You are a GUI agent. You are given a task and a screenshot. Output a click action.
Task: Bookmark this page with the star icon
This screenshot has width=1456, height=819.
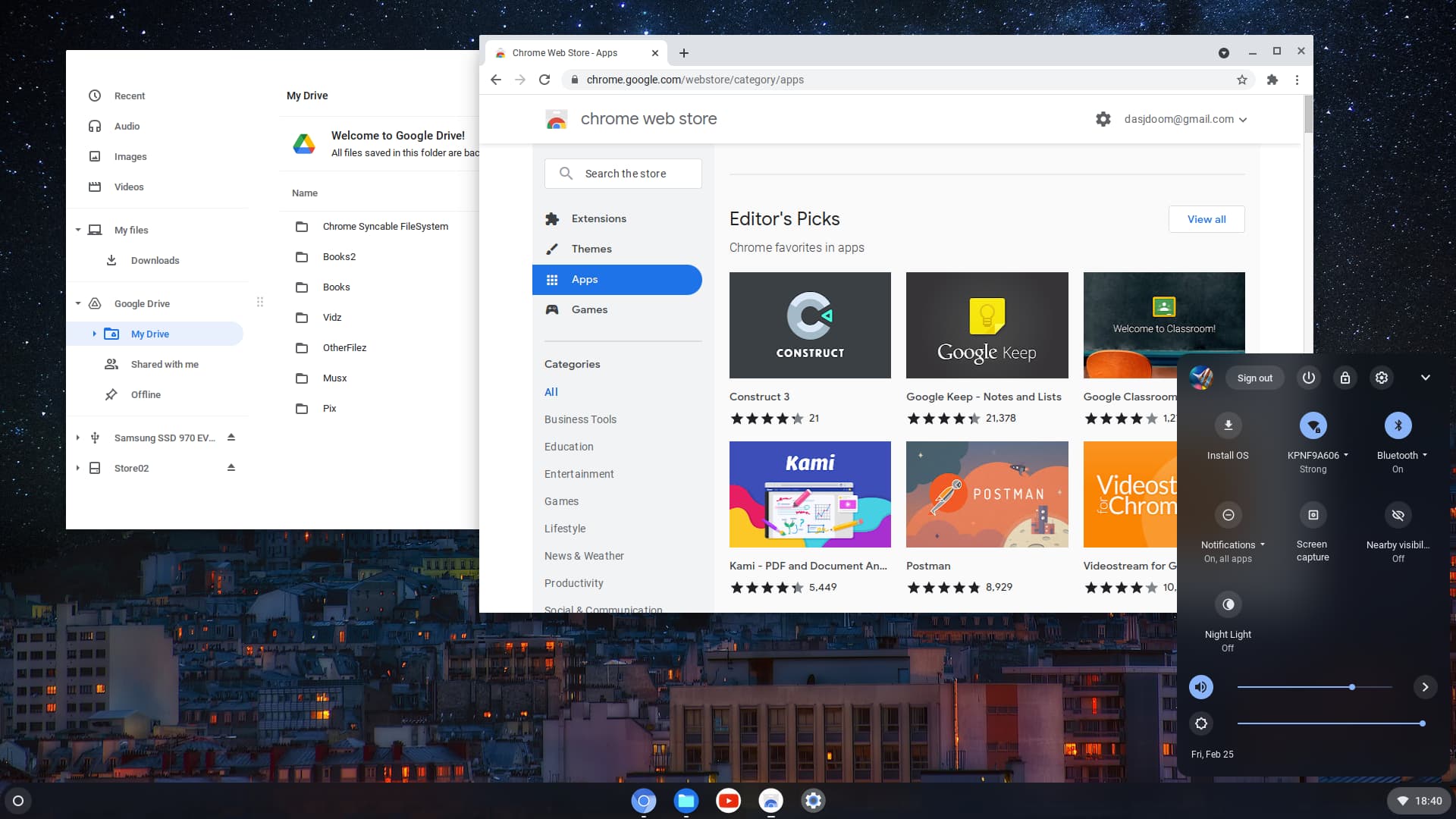pyautogui.click(x=1242, y=80)
